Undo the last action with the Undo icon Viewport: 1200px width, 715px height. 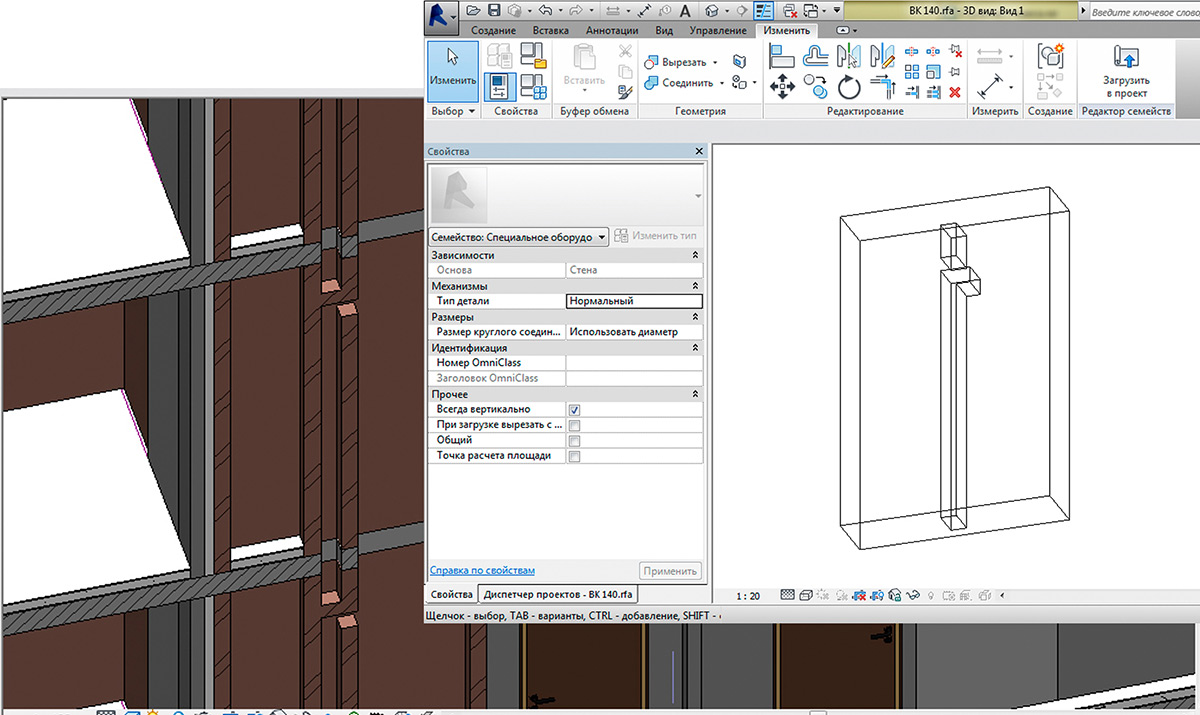tap(544, 11)
